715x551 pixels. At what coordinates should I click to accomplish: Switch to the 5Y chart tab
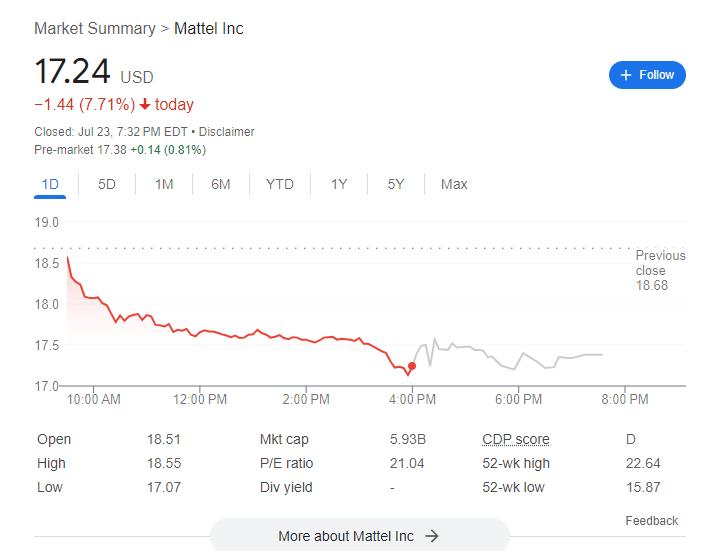(396, 184)
